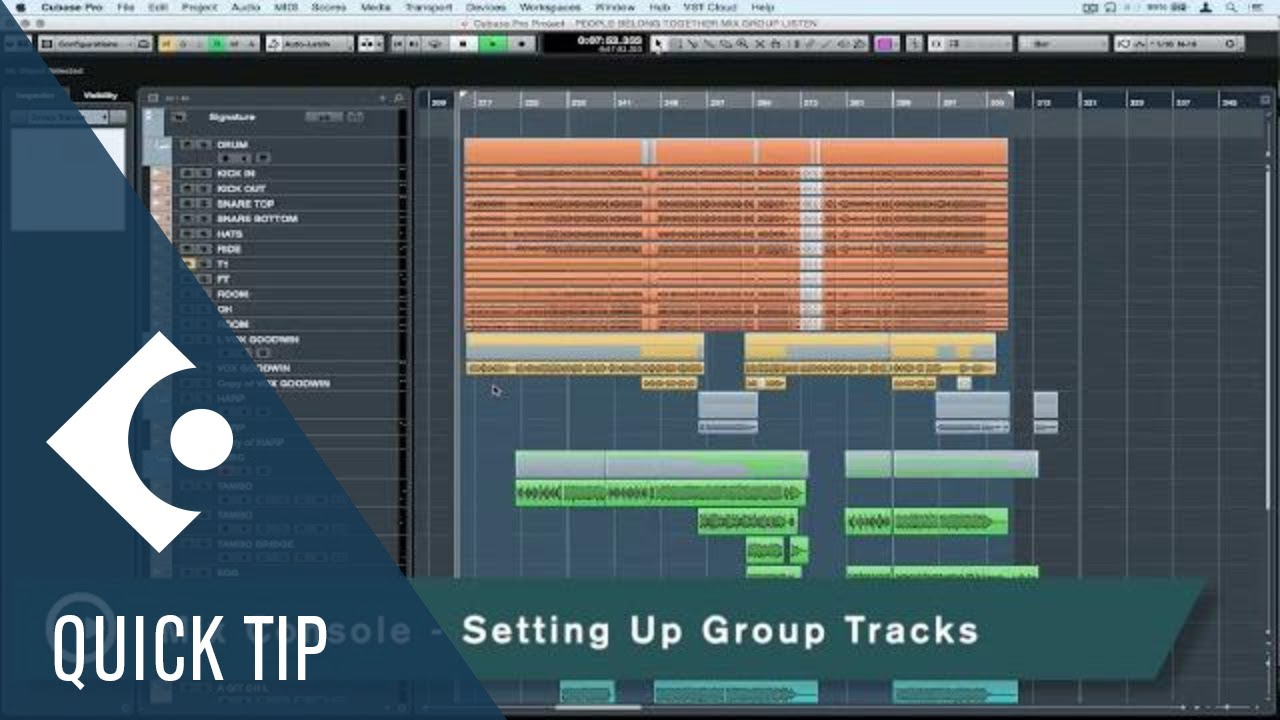Click the green Play transport button
This screenshot has width=1280, height=720.
(x=493, y=44)
